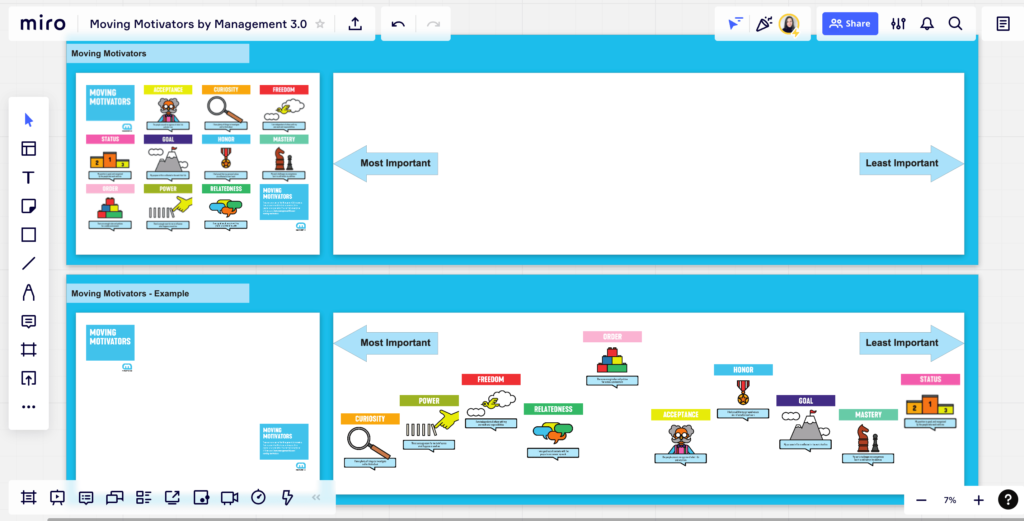Toggle collaborators' cursors visibility icon
Screen dimensions: 1024x521
(x=736, y=24)
